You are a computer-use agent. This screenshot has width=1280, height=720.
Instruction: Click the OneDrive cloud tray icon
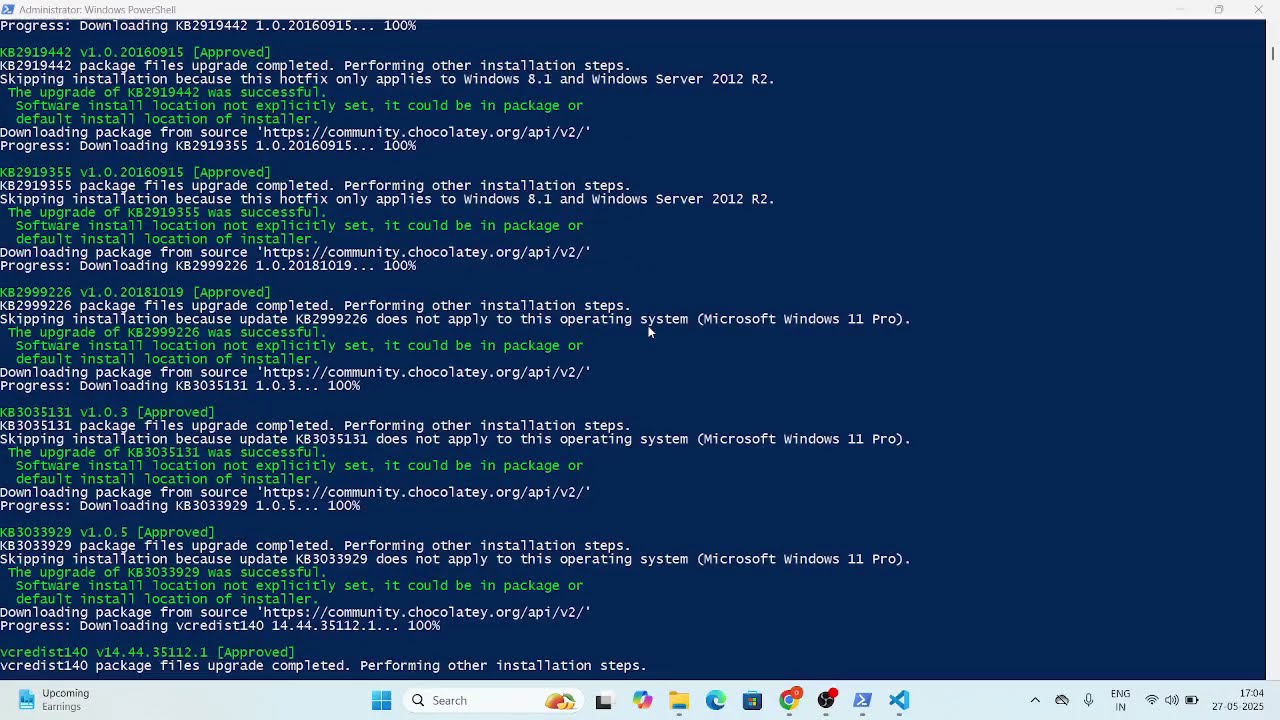tap(1062, 700)
